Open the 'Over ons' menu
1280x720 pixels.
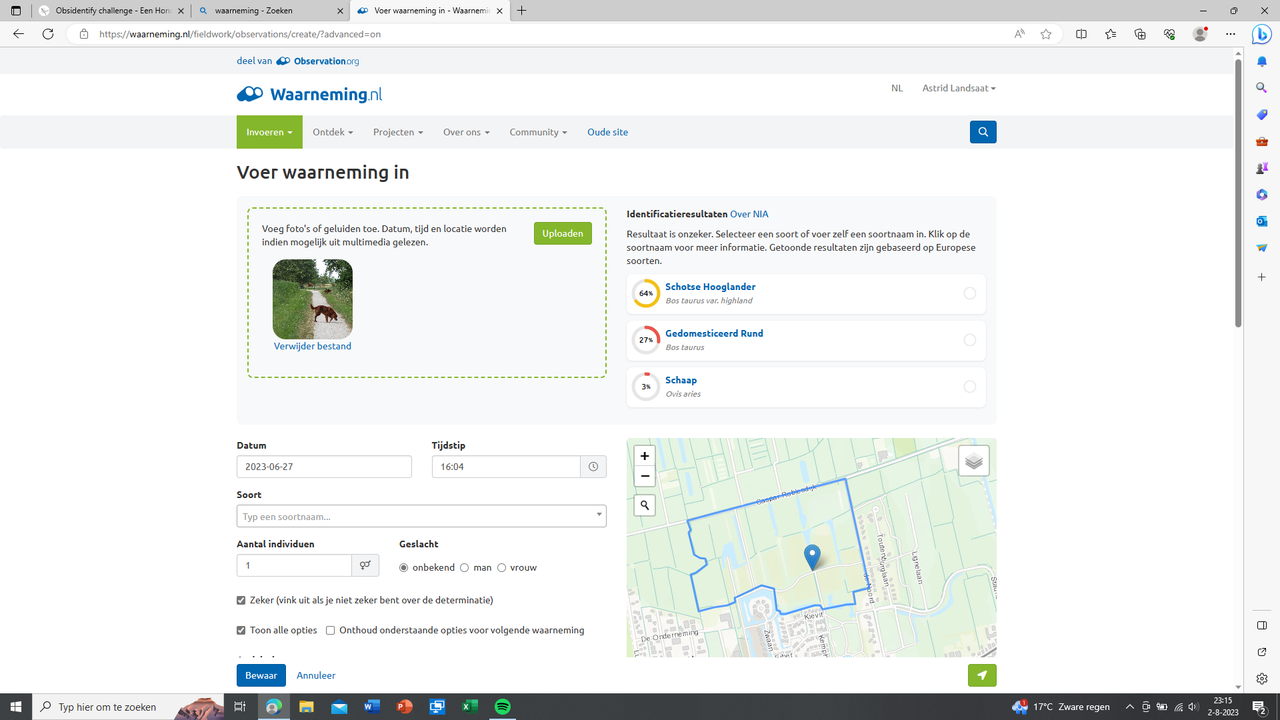466,132
